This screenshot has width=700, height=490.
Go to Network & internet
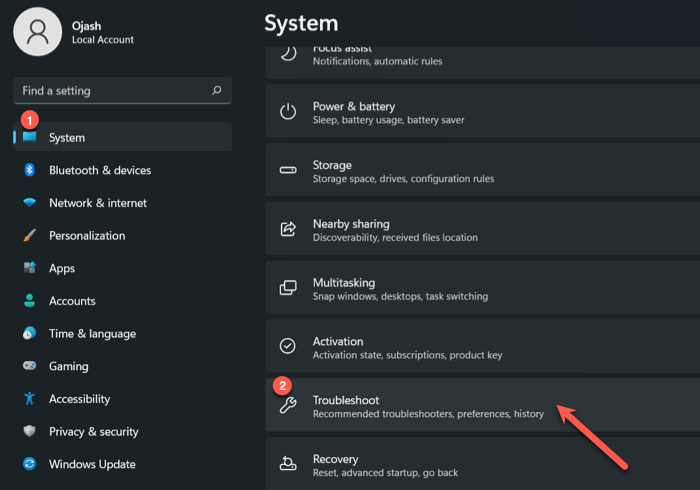point(123,203)
